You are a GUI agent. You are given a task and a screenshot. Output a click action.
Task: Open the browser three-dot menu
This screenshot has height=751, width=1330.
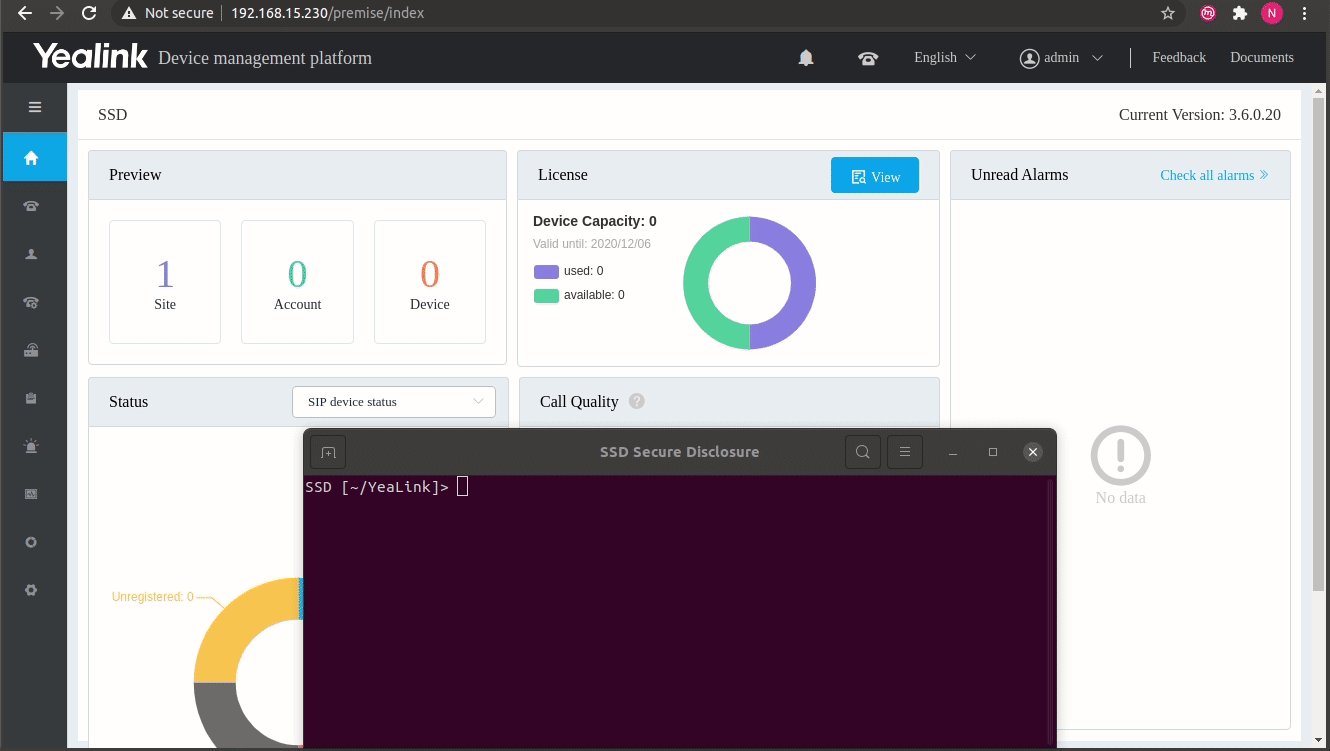(x=1304, y=13)
